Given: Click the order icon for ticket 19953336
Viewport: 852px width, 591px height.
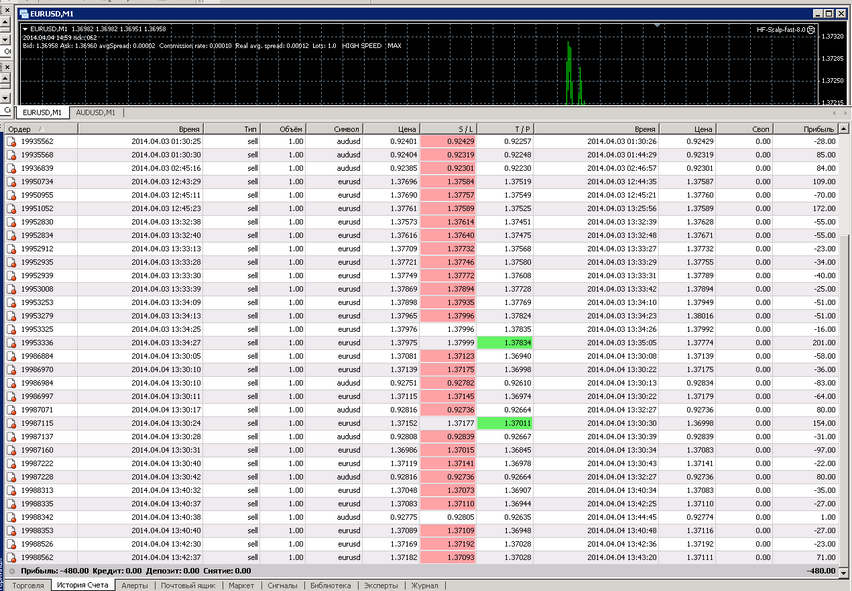Looking at the screenshot, I should 11,343.
